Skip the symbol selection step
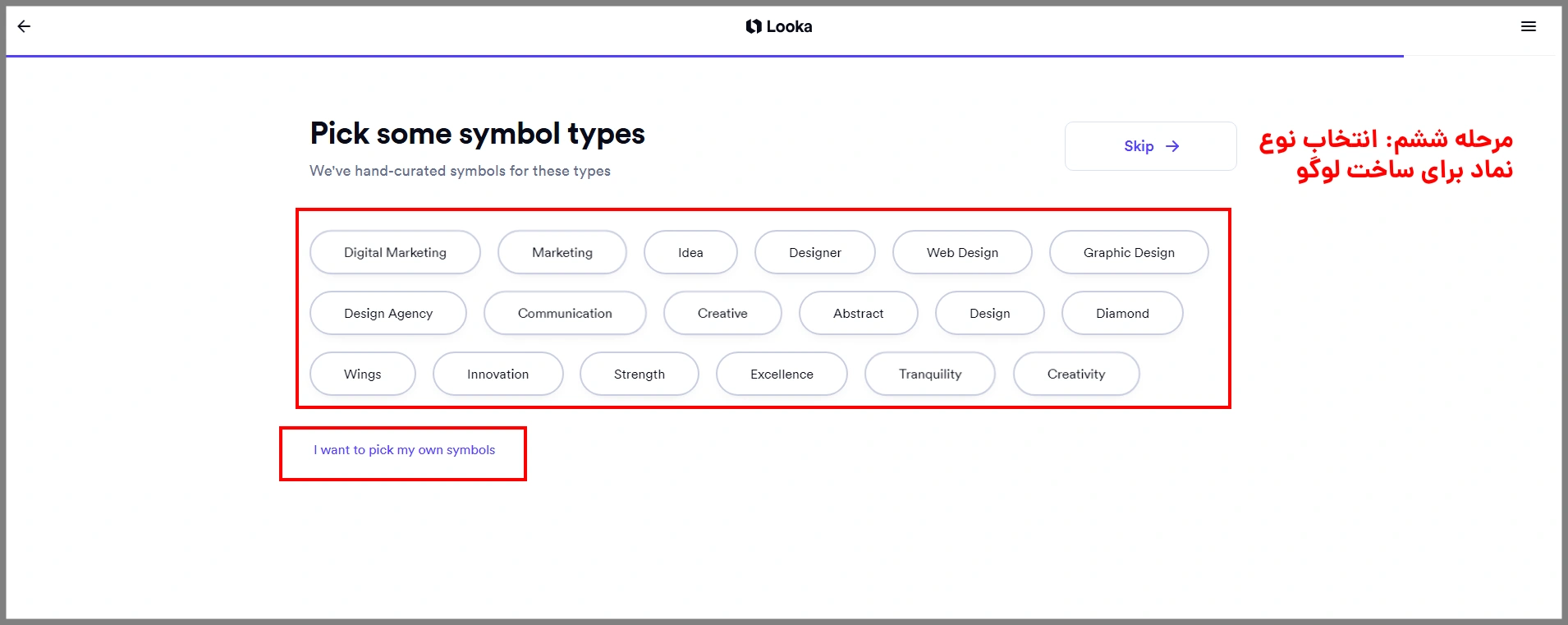The width and height of the screenshot is (1568, 625). coord(1150,146)
